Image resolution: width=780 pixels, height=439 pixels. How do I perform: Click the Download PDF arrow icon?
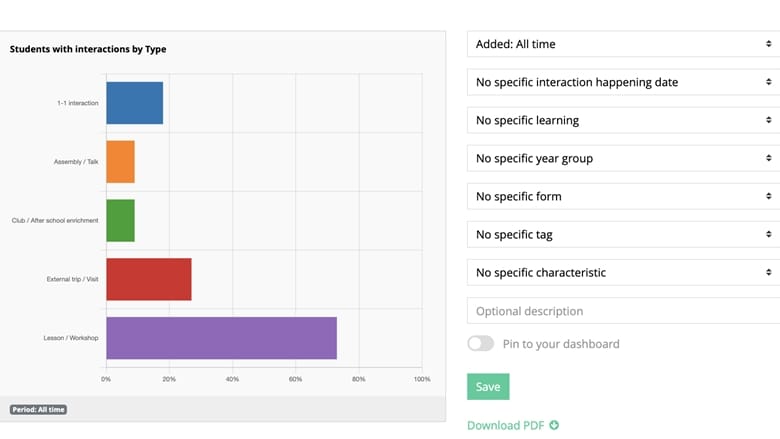(x=554, y=425)
